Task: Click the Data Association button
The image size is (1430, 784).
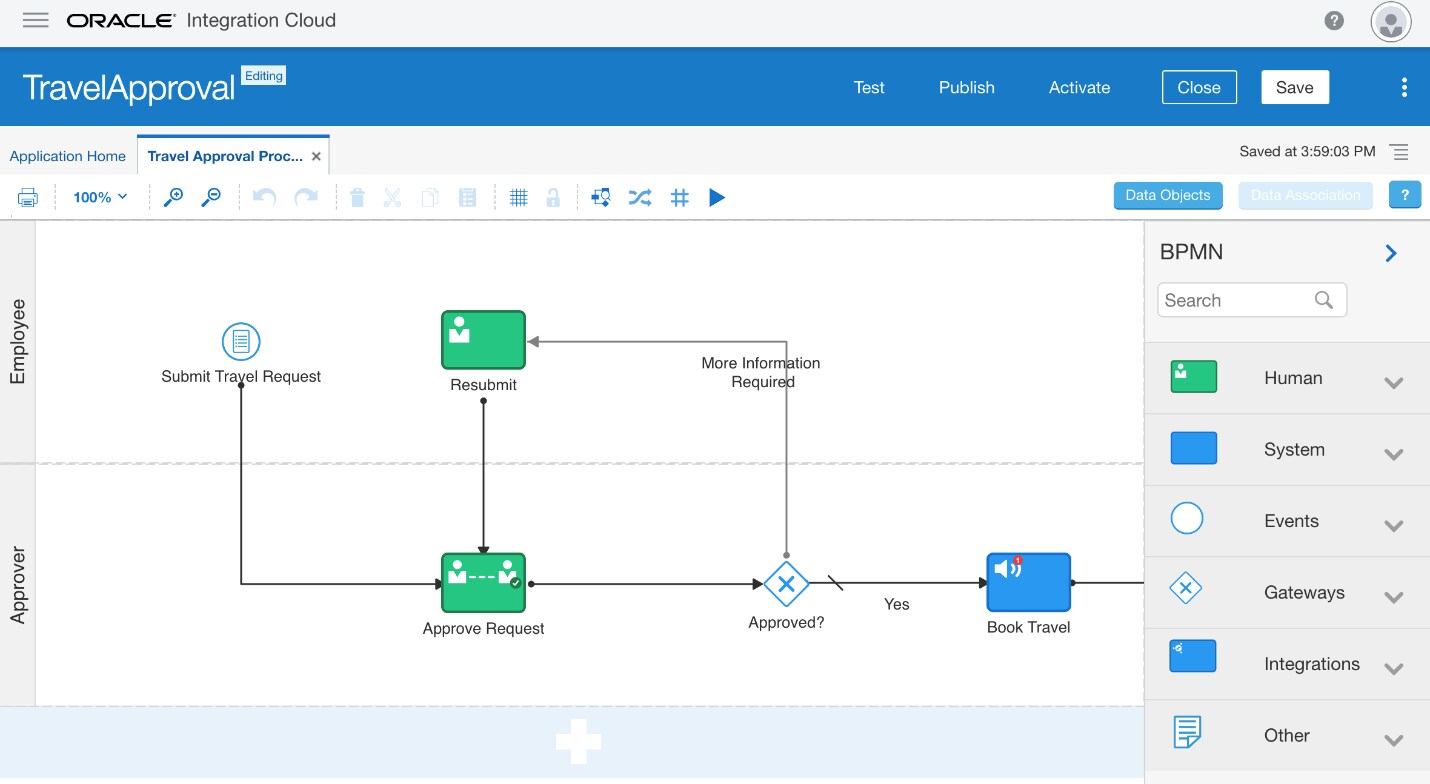Action: (1305, 195)
